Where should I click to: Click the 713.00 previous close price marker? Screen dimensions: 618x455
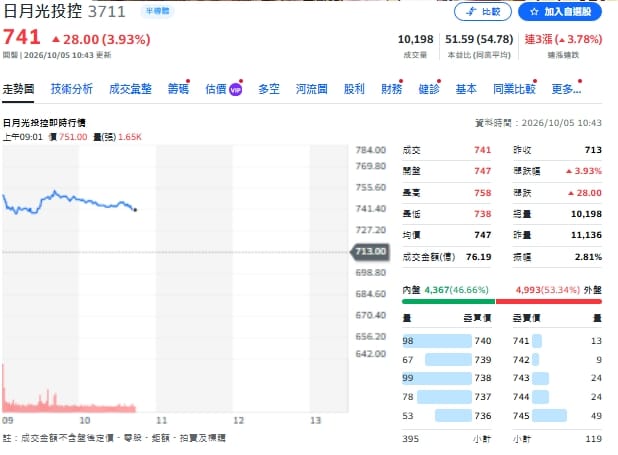coord(370,252)
